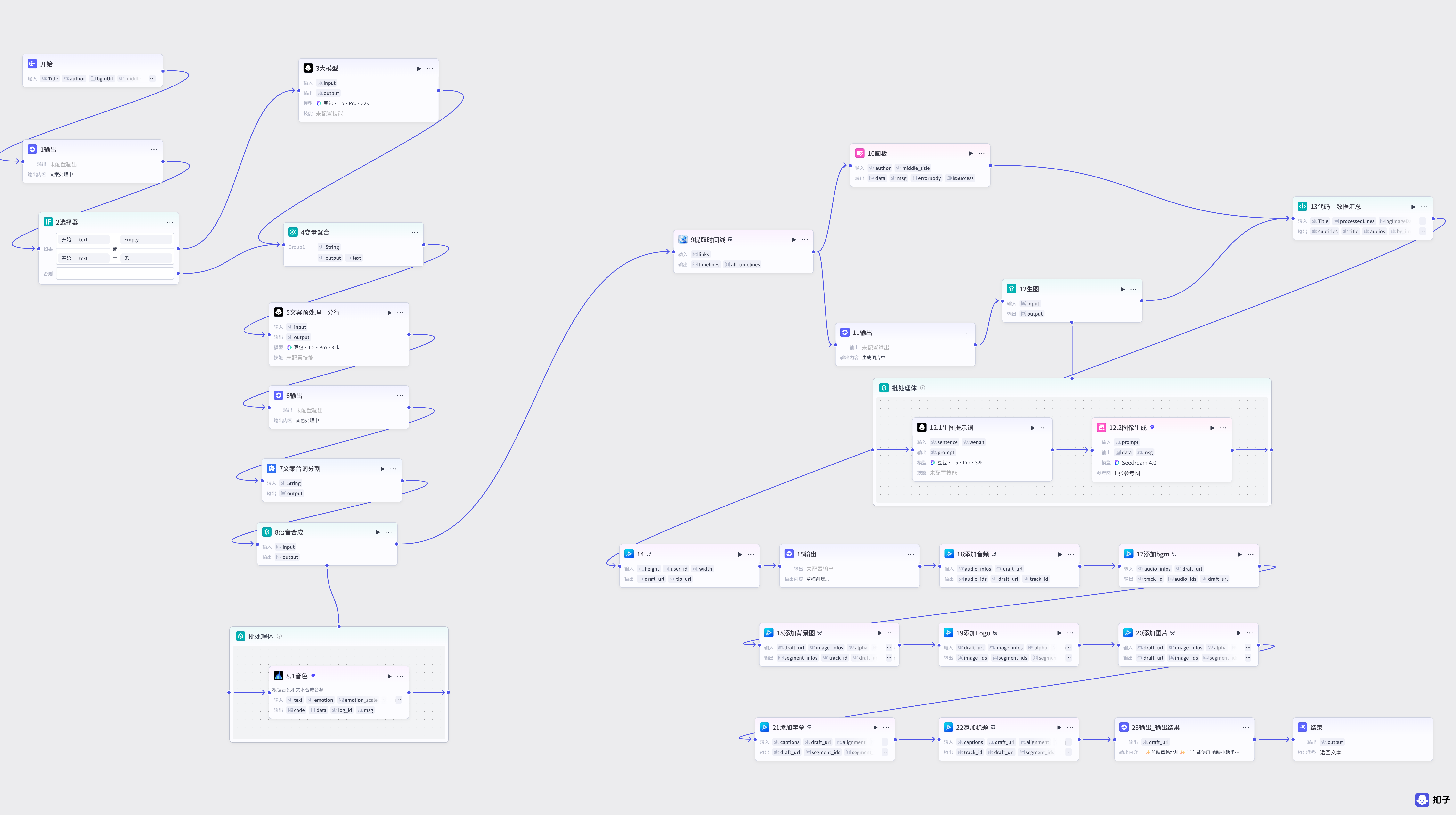Viewport: 1456px width, 815px height.
Task: Click the 9提取时间线 node icon
Action: [x=683, y=240]
